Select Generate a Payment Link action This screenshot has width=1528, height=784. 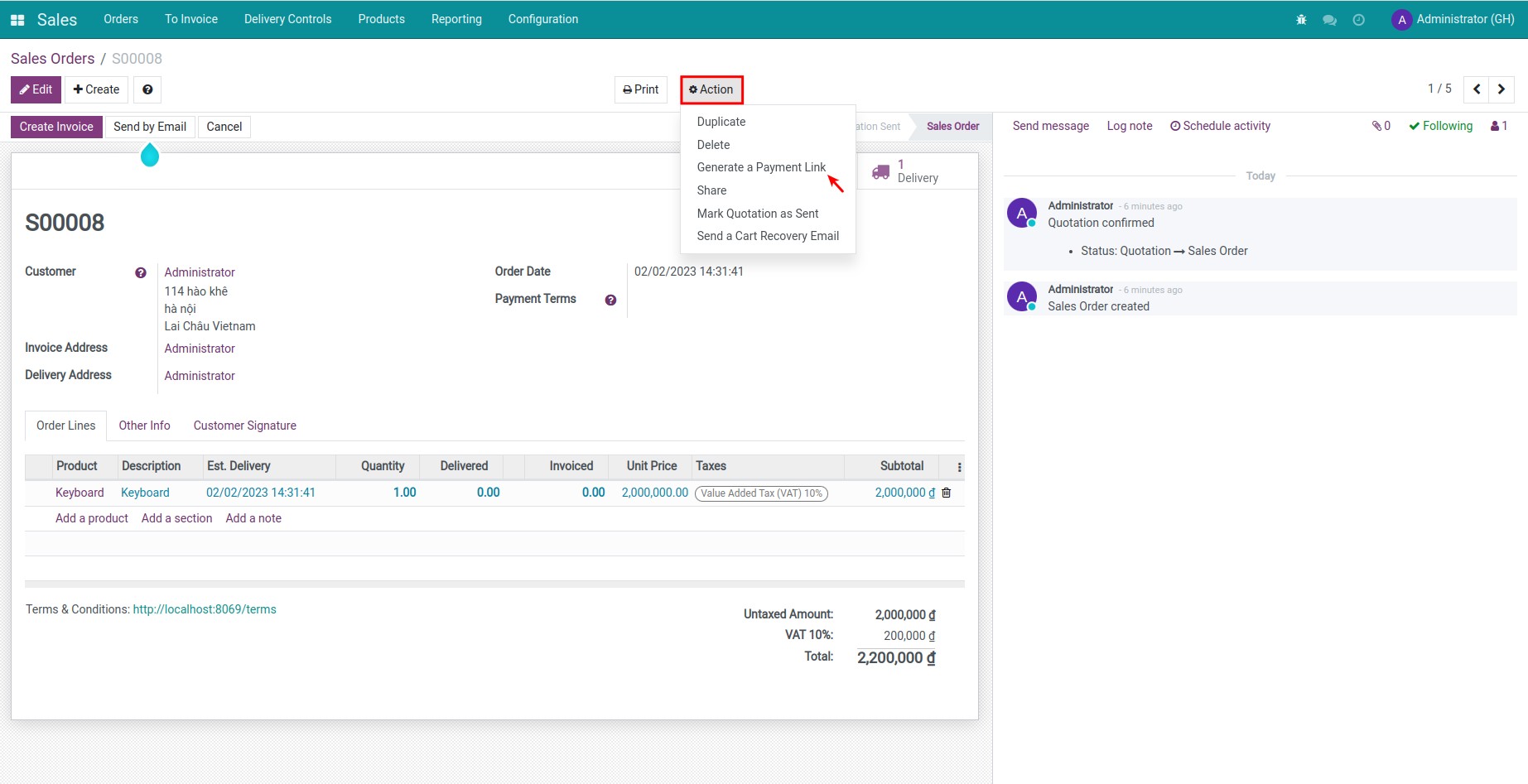(x=761, y=167)
